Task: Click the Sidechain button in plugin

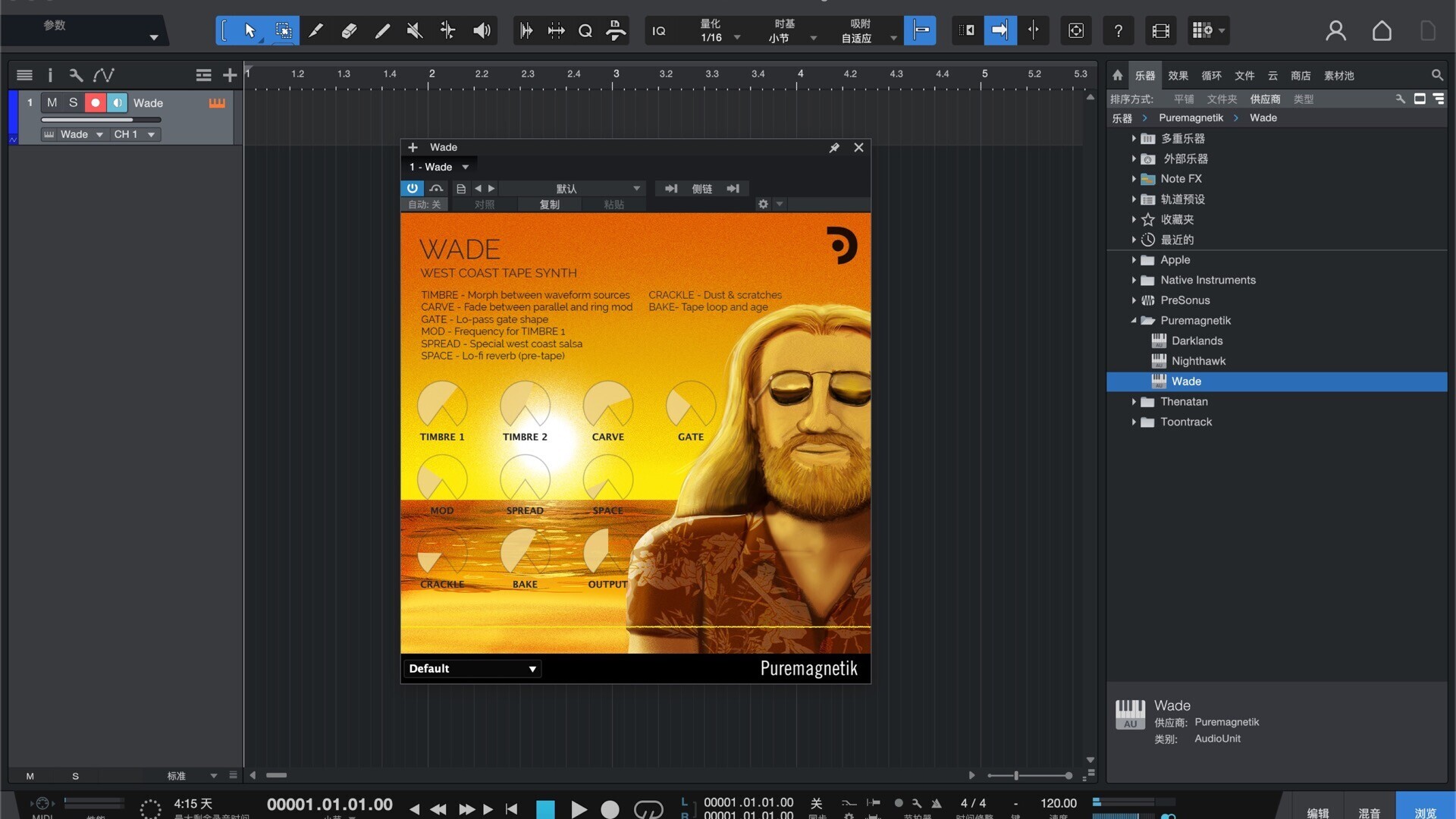Action: coord(701,188)
